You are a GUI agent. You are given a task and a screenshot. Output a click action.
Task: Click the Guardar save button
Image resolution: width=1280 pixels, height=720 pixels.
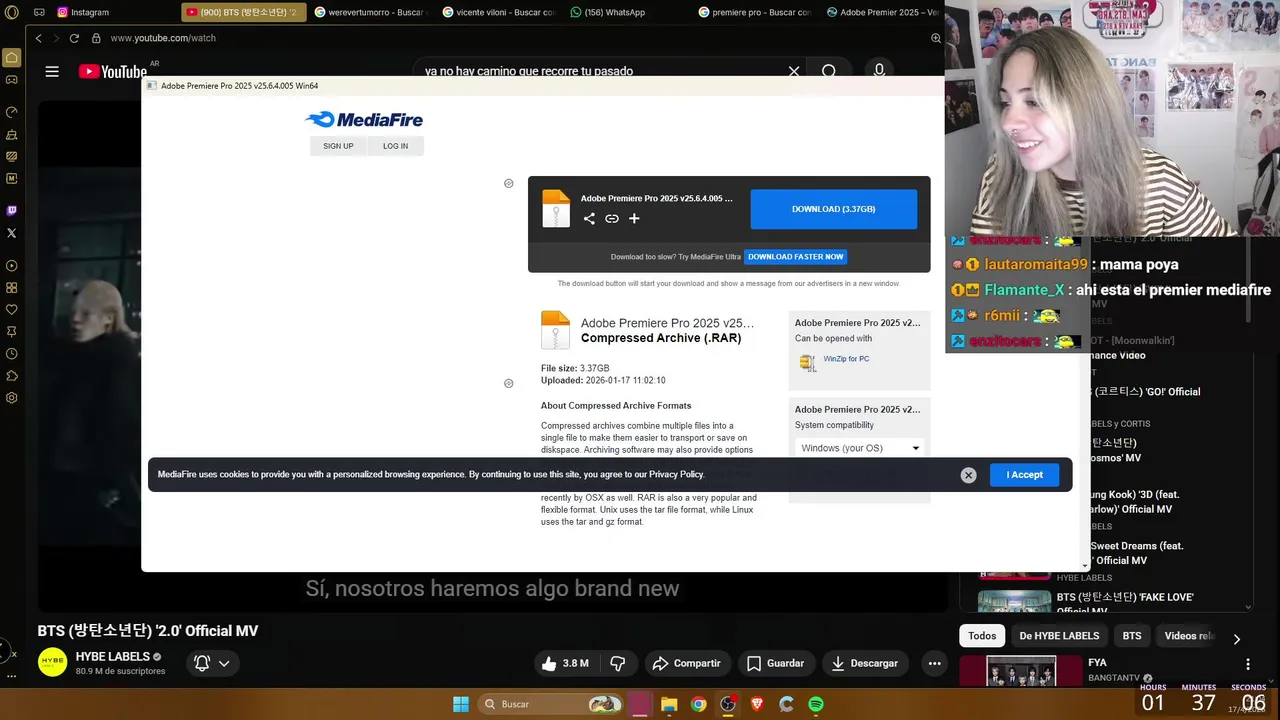[x=775, y=663]
